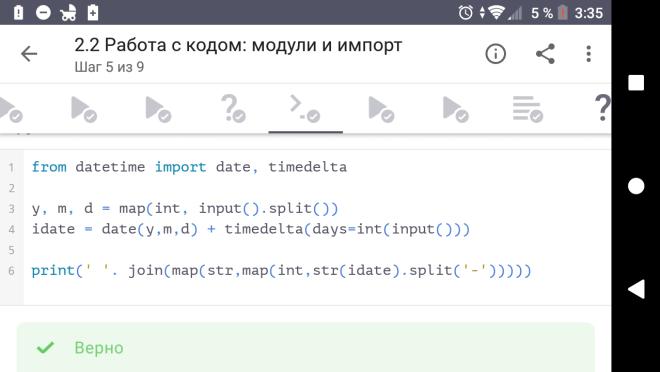The height and width of the screenshot is (372, 660).
Task: Place cursor in line 3 'y, m, d = map' code
Action: pos(185,208)
